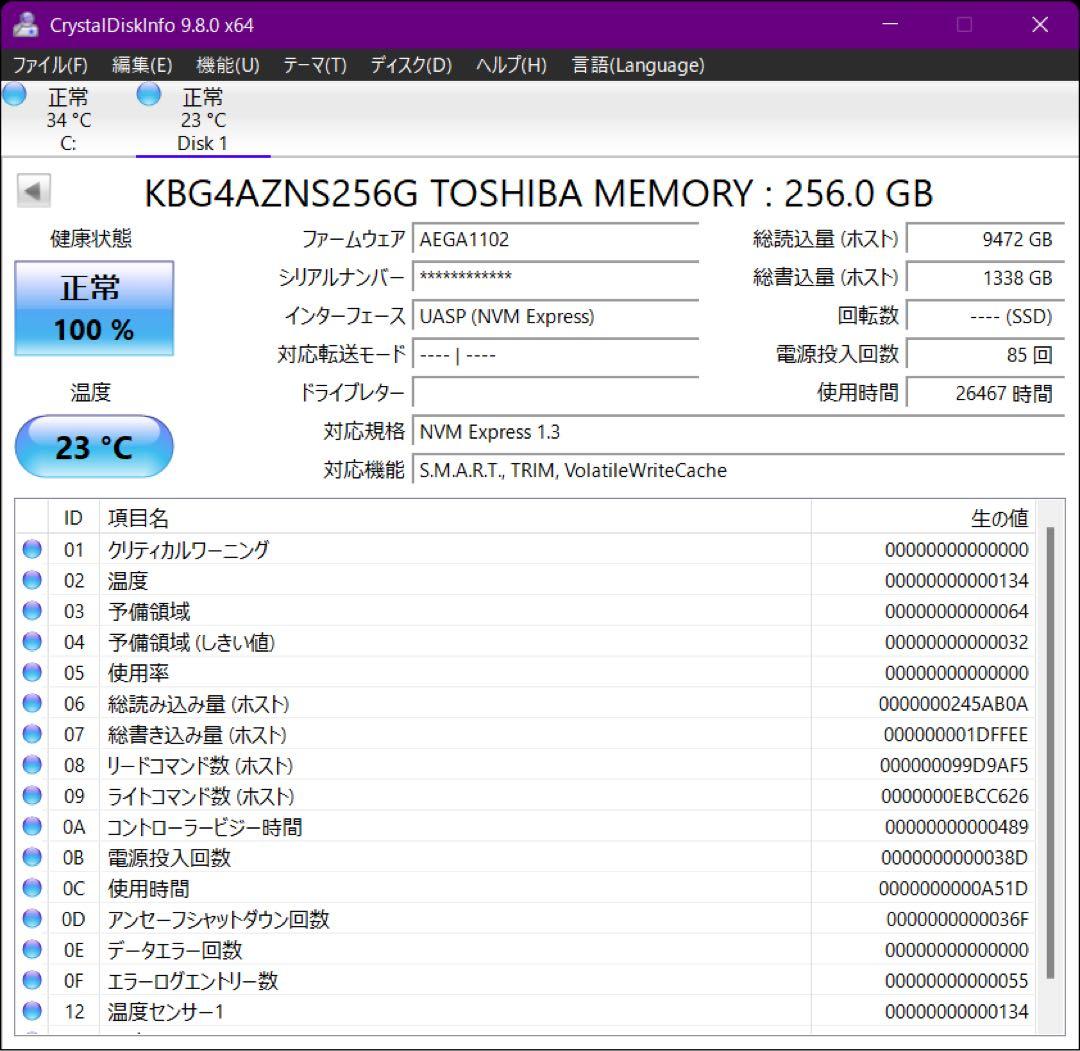
Task: Click the 1338 GB total writes value
Action: tap(985, 278)
